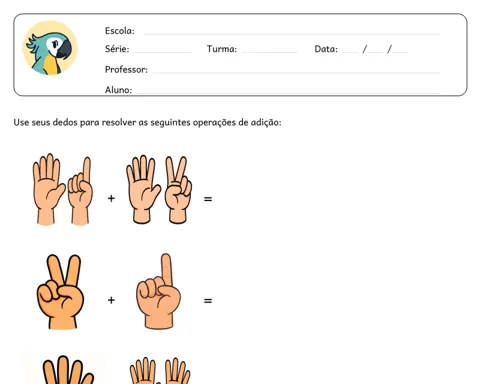Click the equals sign in first addition
The height and width of the screenshot is (384, 480).
(x=208, y=199)
